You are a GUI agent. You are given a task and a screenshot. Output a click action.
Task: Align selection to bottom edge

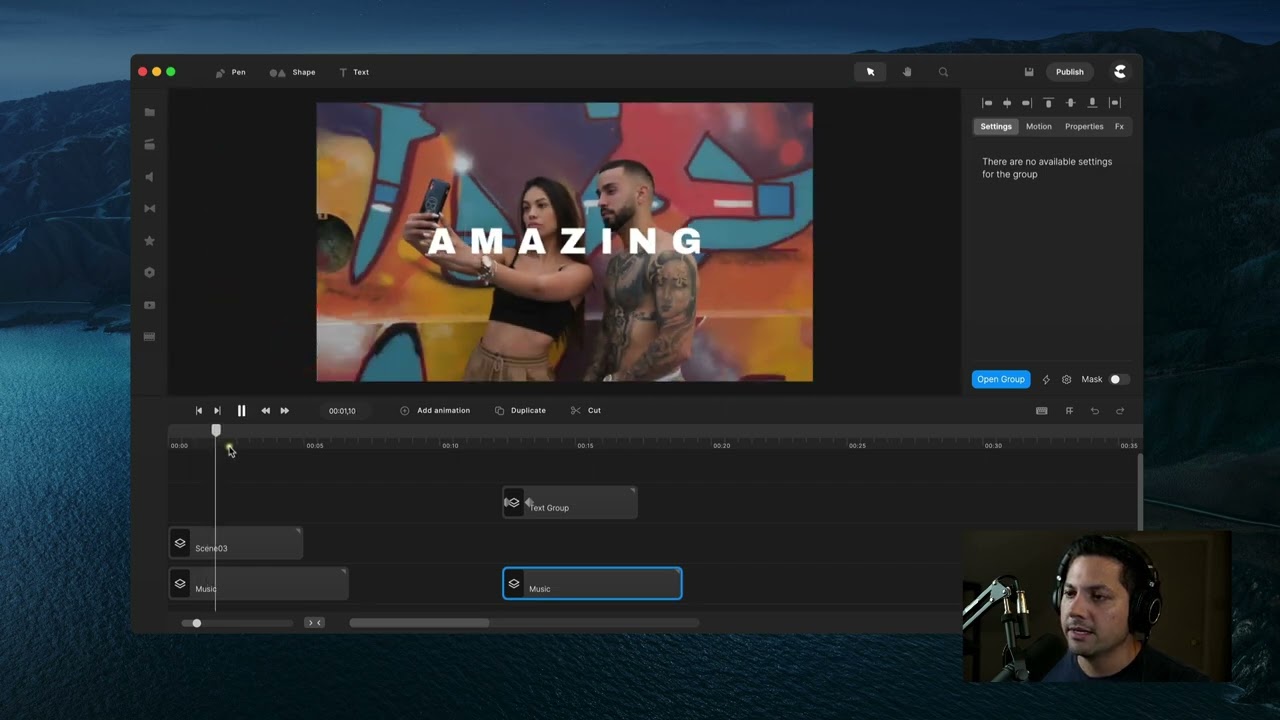pos(1092,103)
